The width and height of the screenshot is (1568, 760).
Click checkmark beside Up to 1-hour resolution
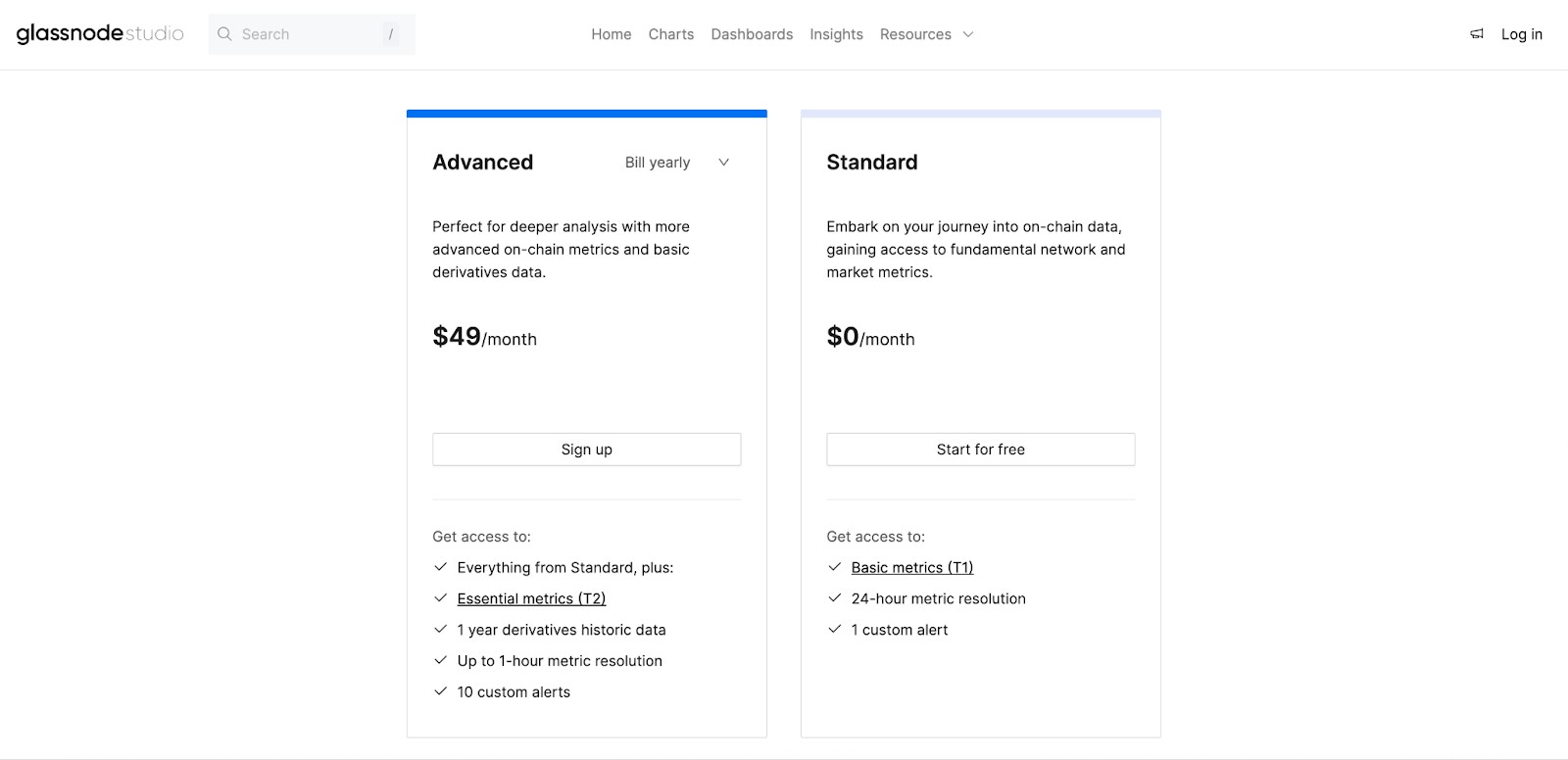point(441,660)
